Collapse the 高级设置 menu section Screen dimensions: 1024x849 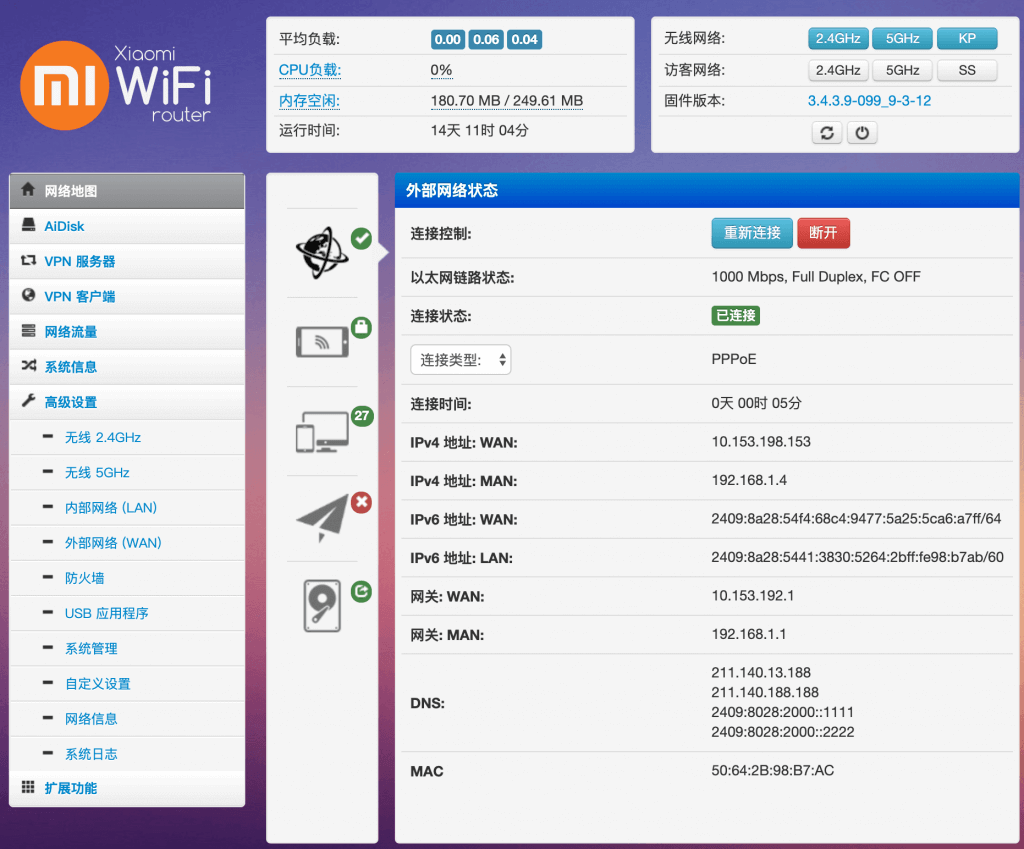tap(71, 402)
